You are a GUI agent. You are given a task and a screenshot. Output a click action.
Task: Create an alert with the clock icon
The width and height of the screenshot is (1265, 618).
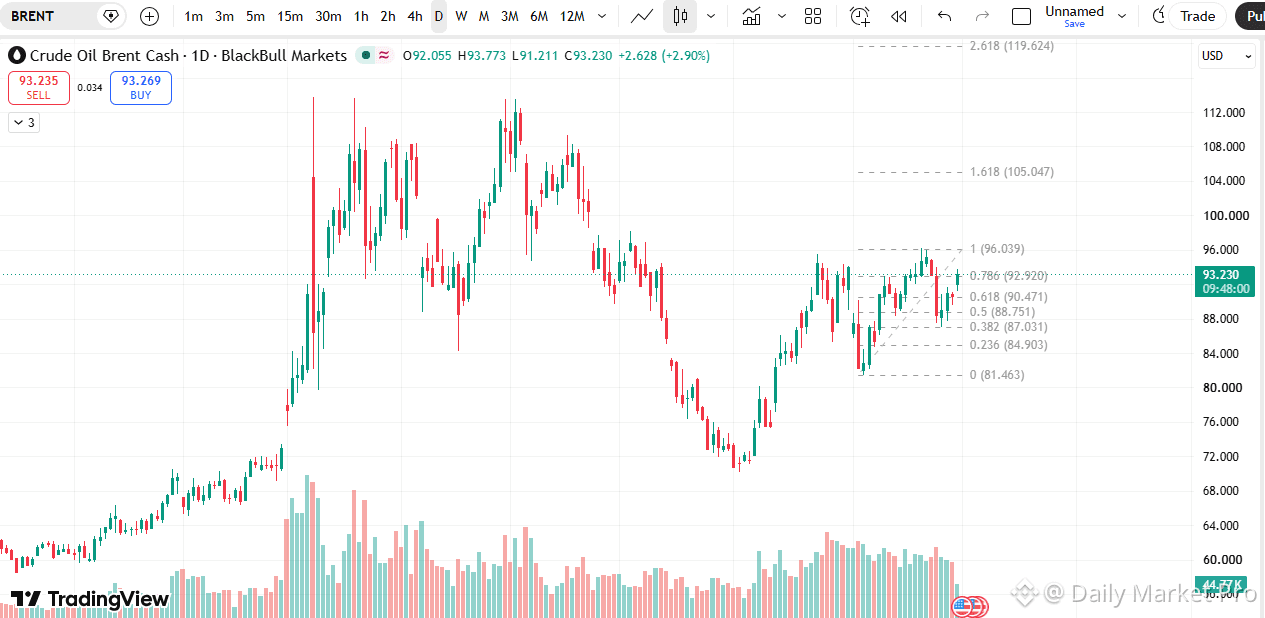860,16
